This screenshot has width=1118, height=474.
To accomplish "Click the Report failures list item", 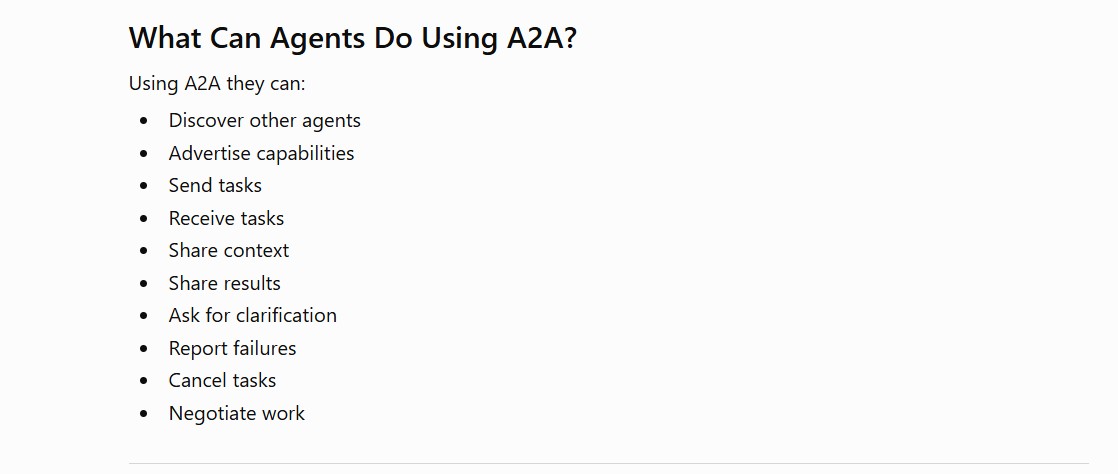I will [232, 348].
